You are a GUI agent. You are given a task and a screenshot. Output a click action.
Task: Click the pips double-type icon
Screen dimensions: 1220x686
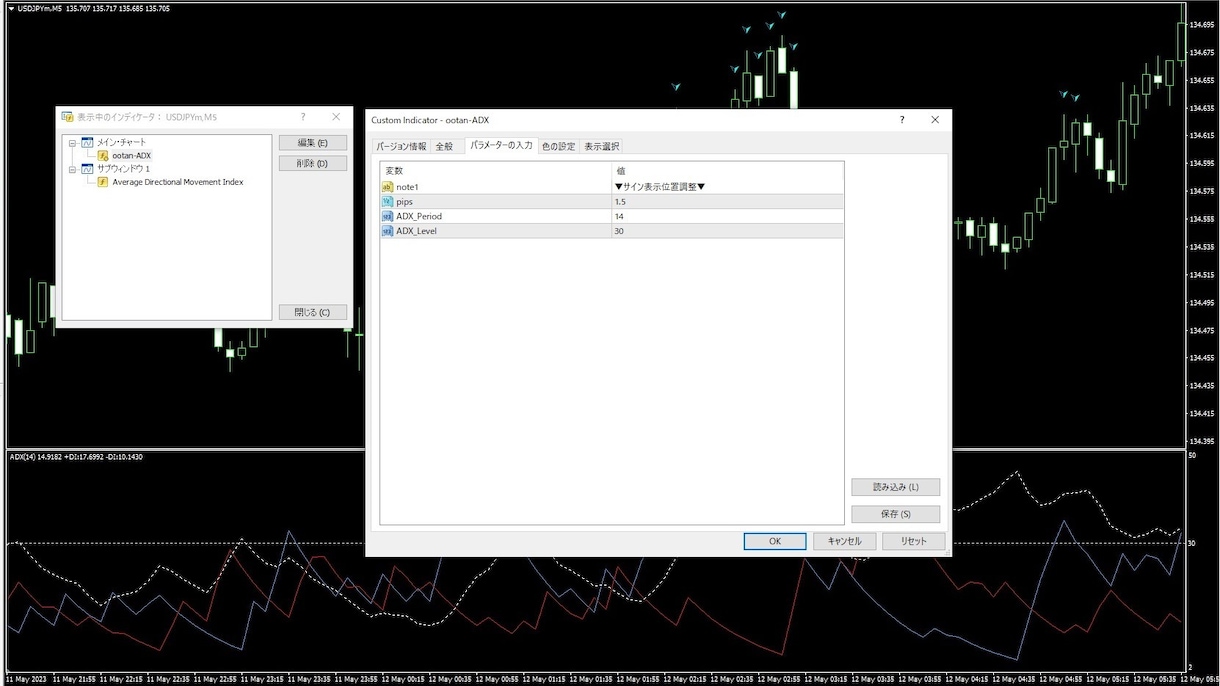388,201
